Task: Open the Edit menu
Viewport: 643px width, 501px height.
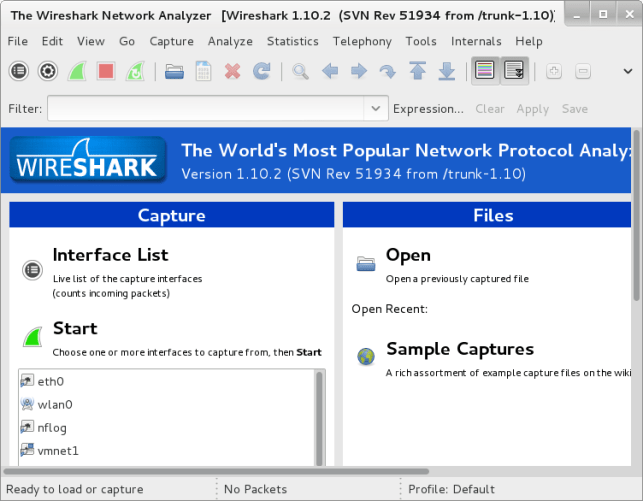Action: tap(52, 41)
